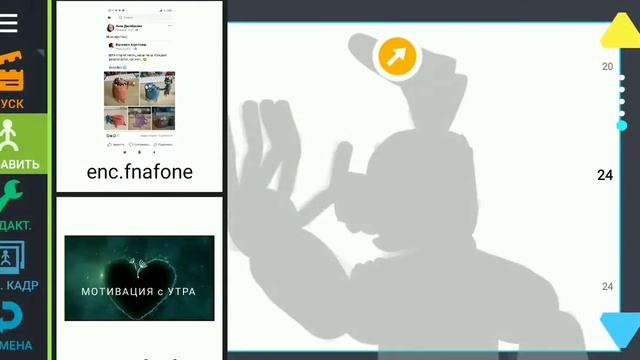640x360 pixels.
Task: Select the enc.fnafone library thumbnail
Action: click(x=140, y=96)
